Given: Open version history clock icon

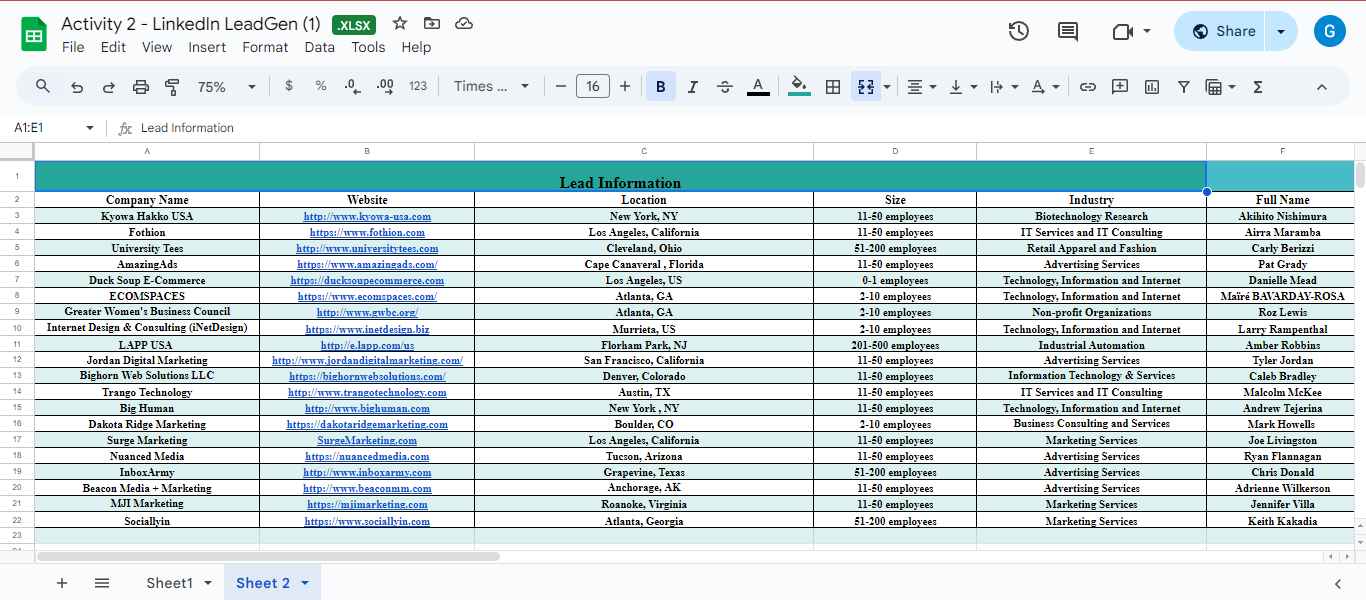Looking at the screenshot, I should (x=1018, y=31).
